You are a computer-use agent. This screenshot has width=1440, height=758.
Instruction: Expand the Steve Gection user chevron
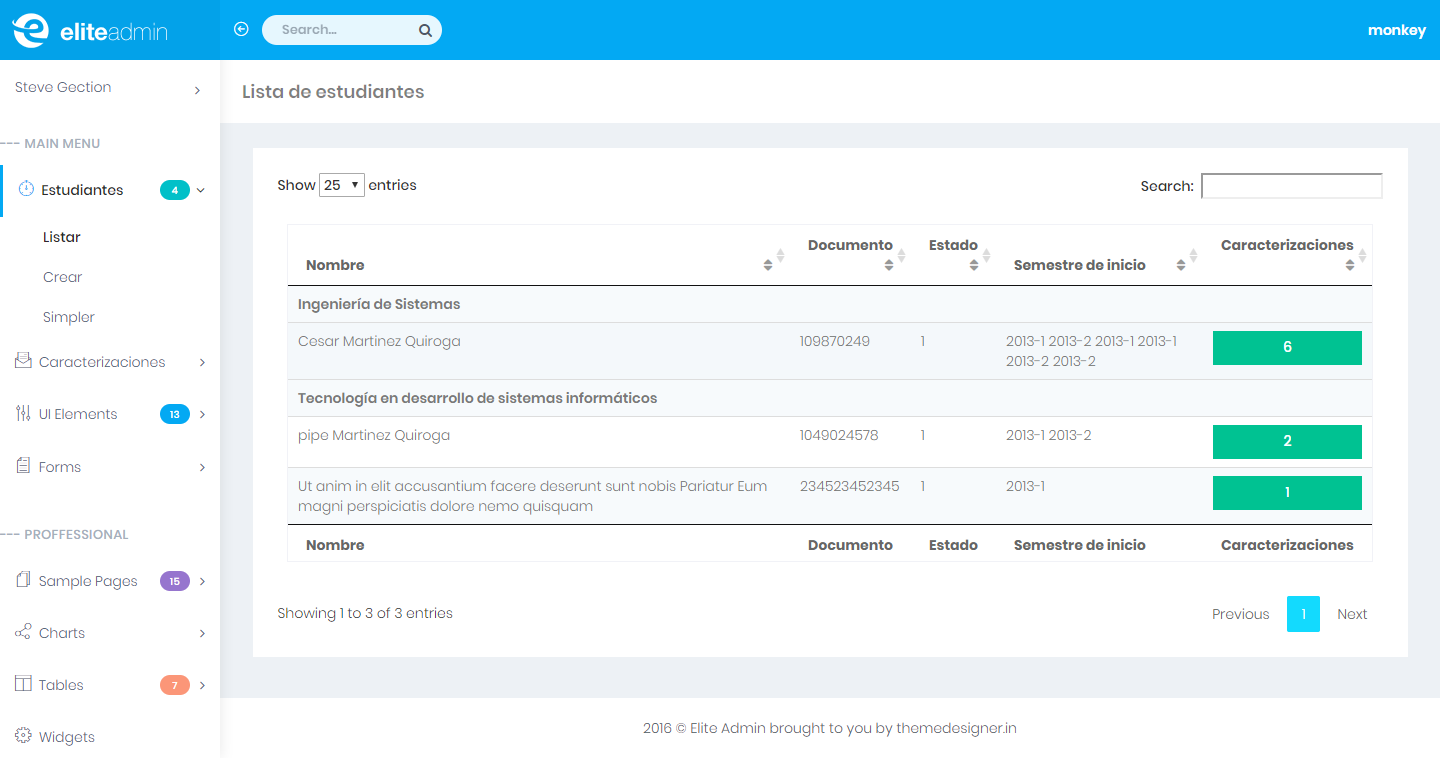pyautogui.click(x=197, y=90)
